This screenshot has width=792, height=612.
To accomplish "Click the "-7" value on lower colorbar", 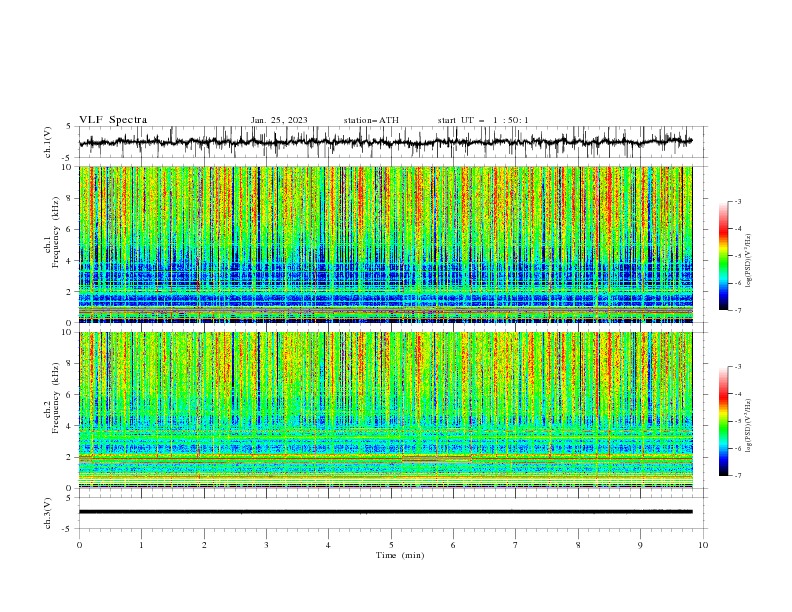I will click(x=738, y=475).
